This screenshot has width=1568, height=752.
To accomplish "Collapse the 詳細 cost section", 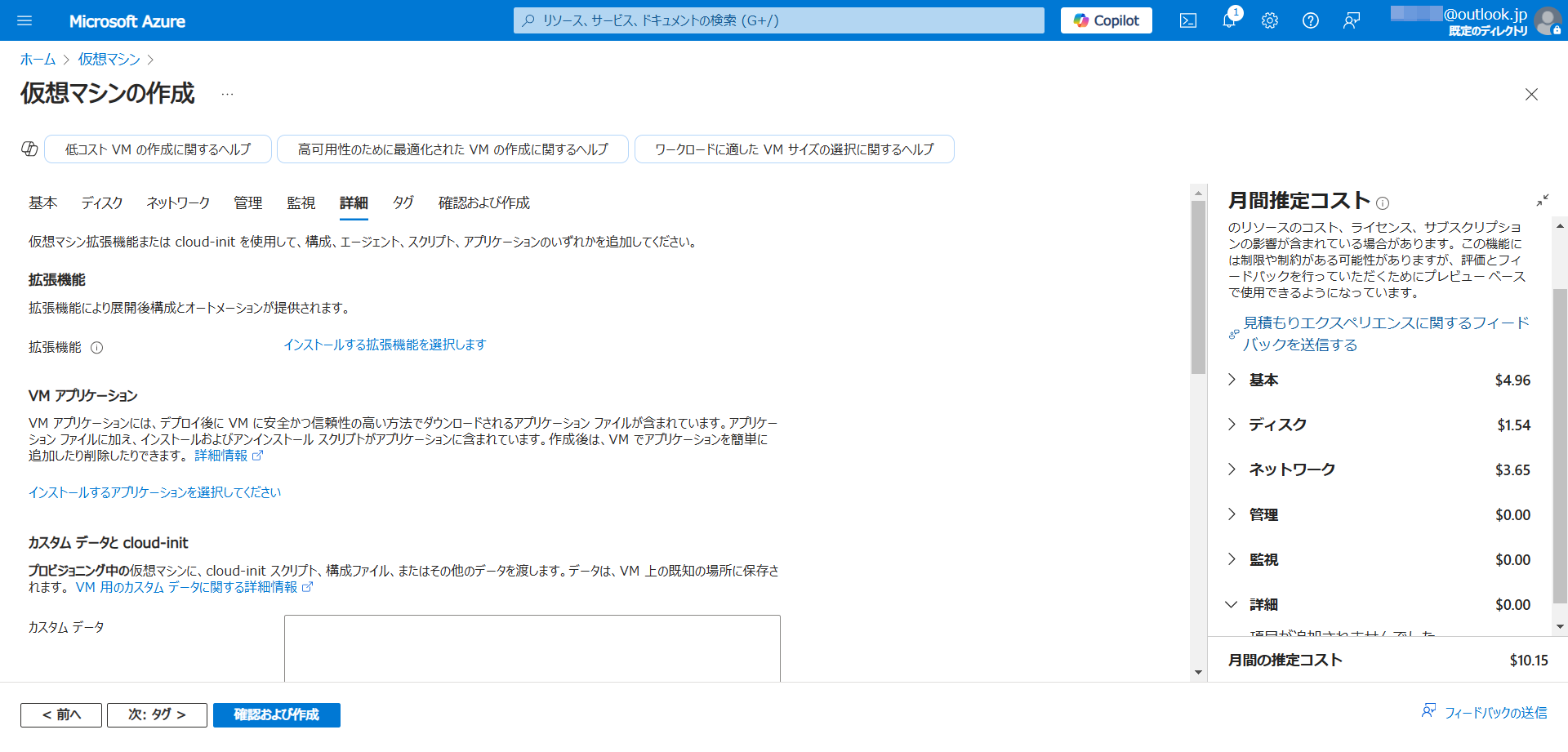I will click(1232, 604).
